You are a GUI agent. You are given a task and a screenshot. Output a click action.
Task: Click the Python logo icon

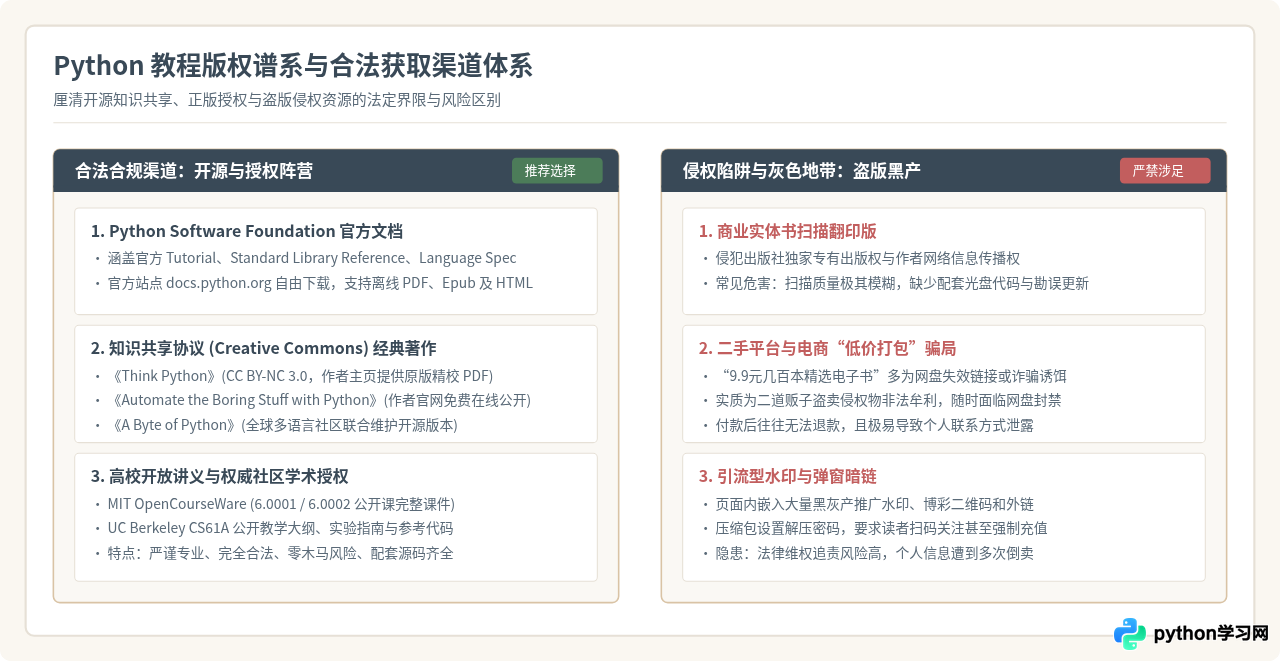point(1130,633)
